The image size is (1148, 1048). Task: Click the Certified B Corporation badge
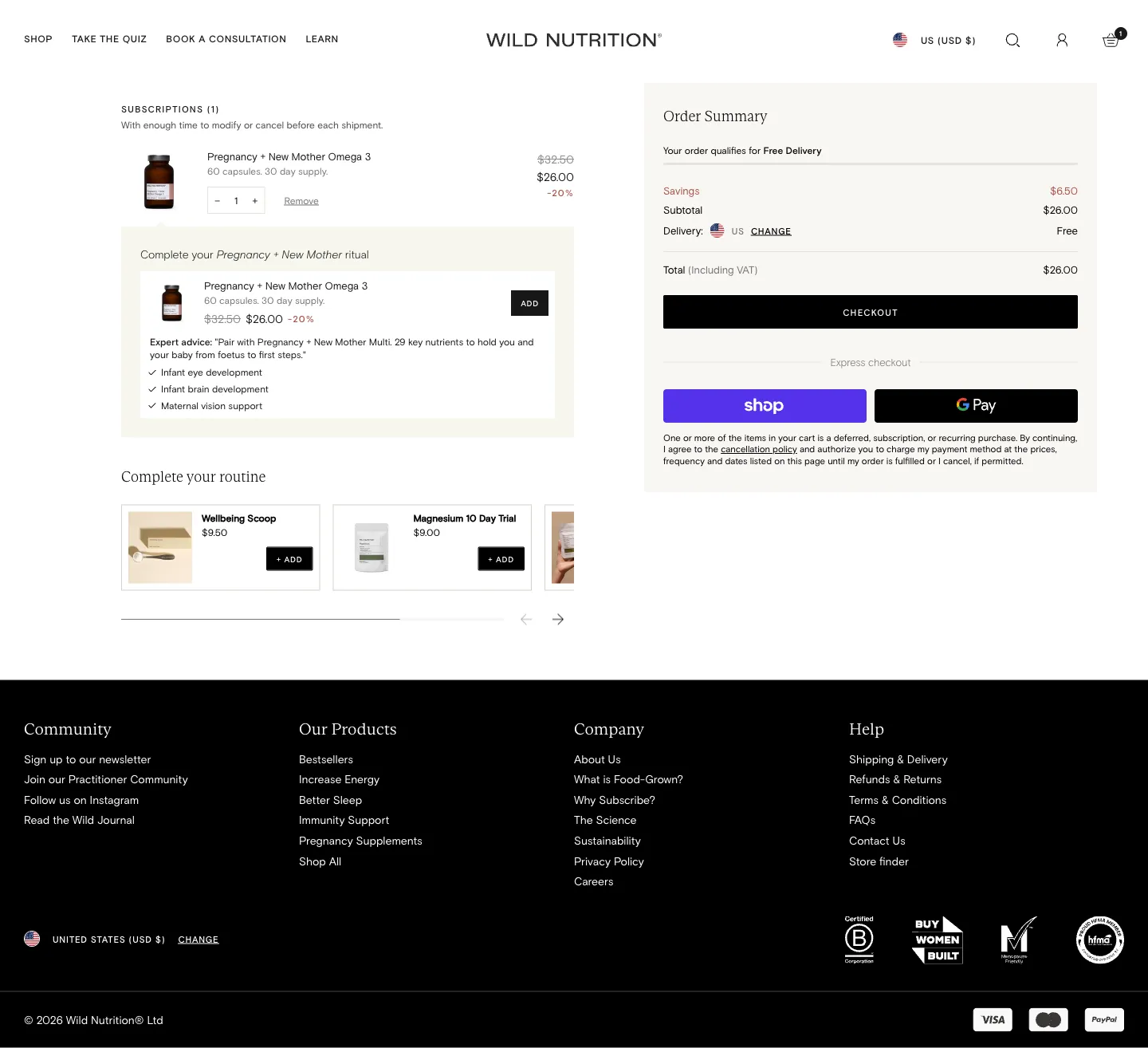(859, 940)
